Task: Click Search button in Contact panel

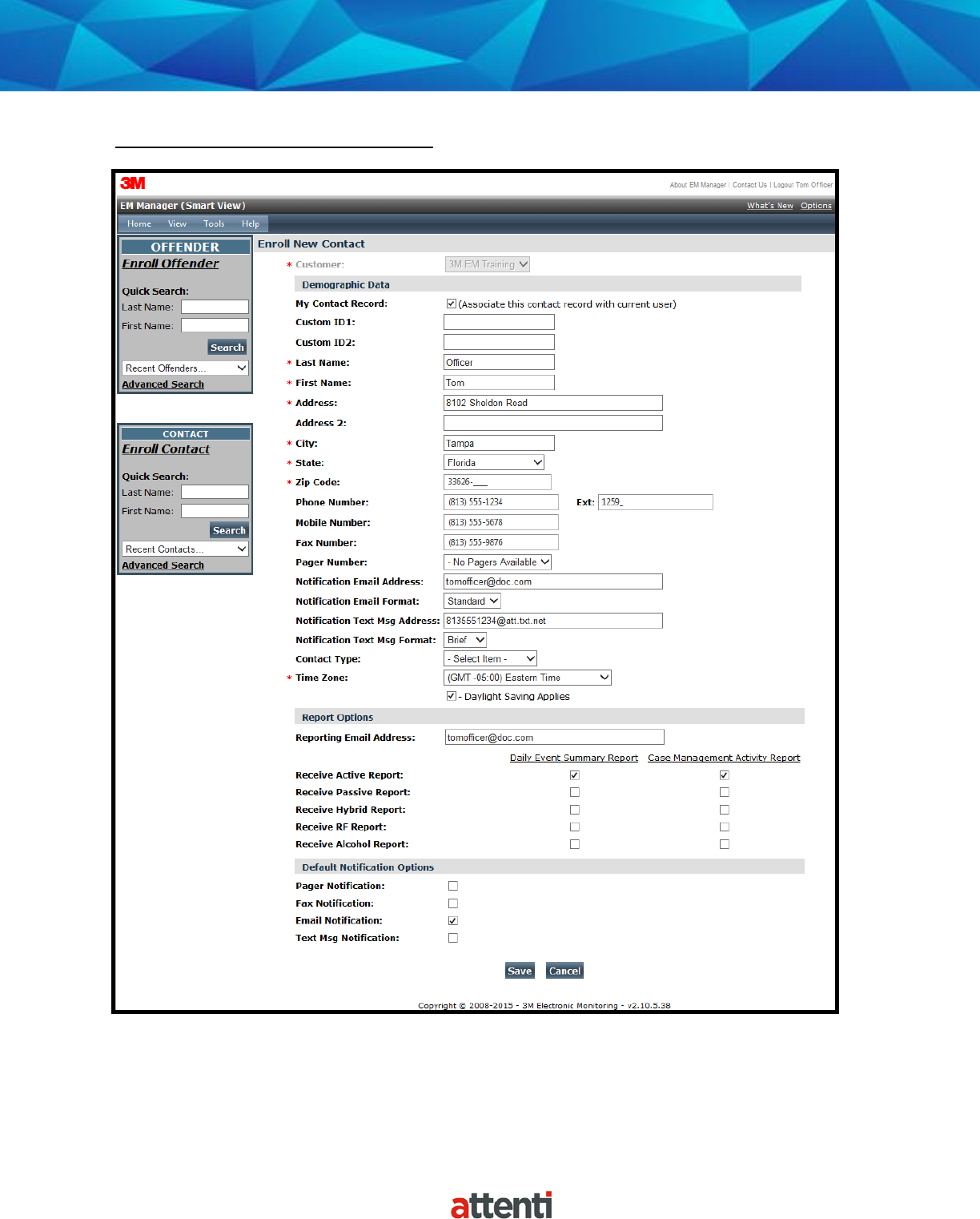Action: coord(229,530)
